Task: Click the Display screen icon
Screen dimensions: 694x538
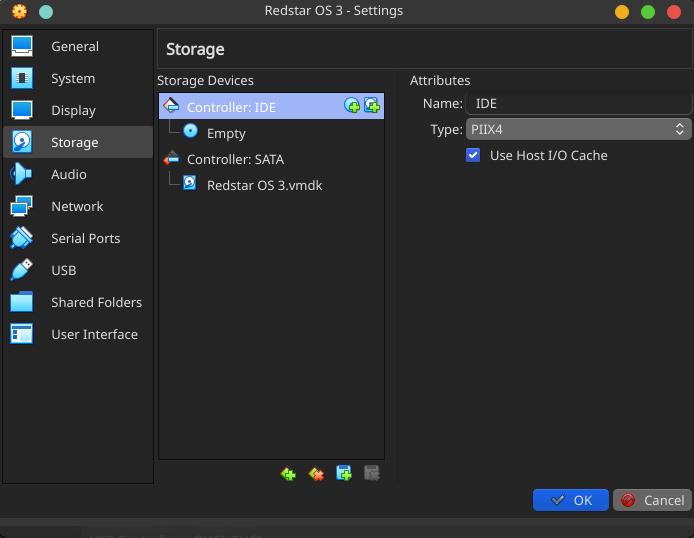Action: pos(22,110)
